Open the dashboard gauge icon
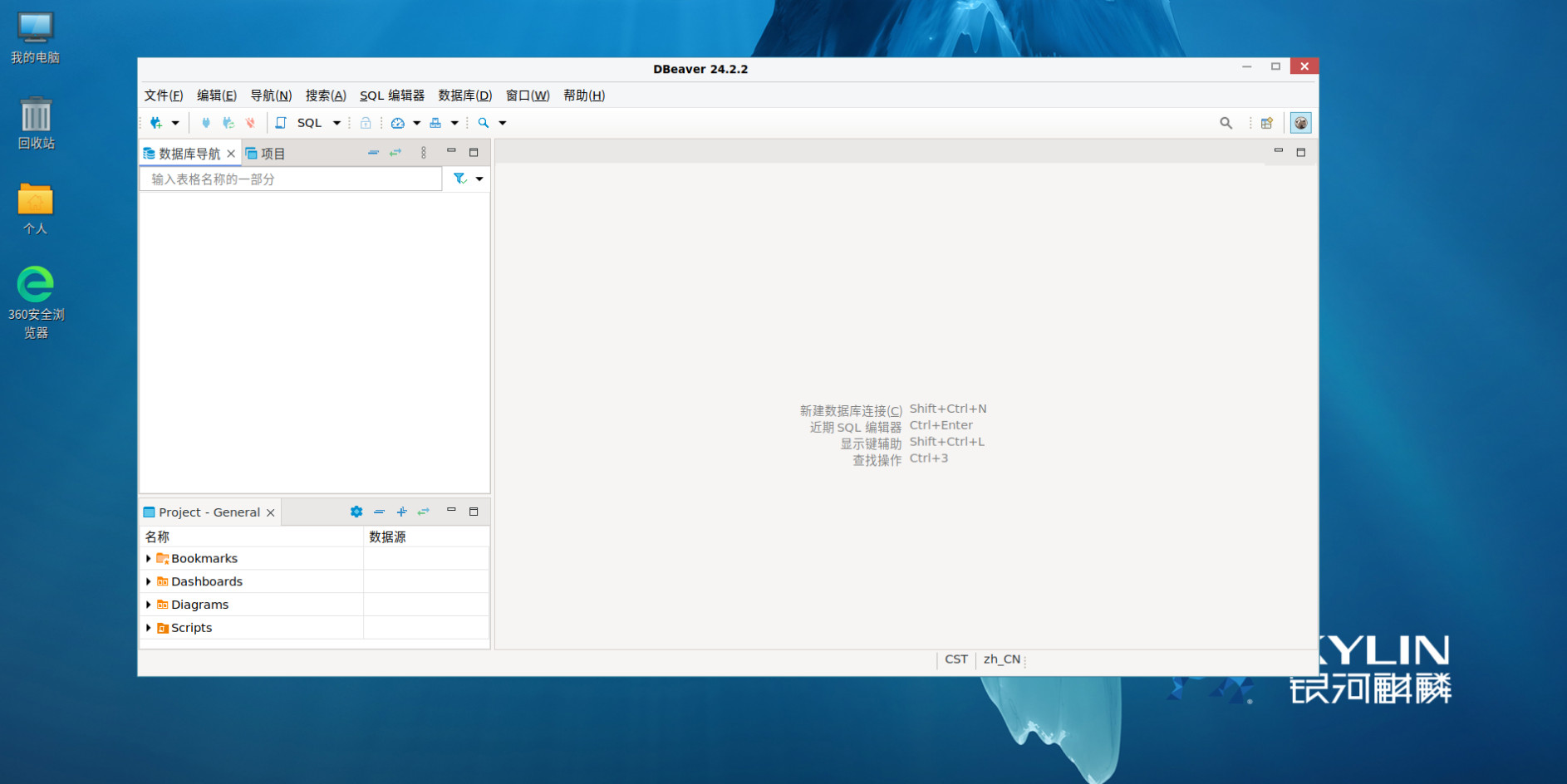The height and width of the screenshot is (784, 1567). click(398, 123)
